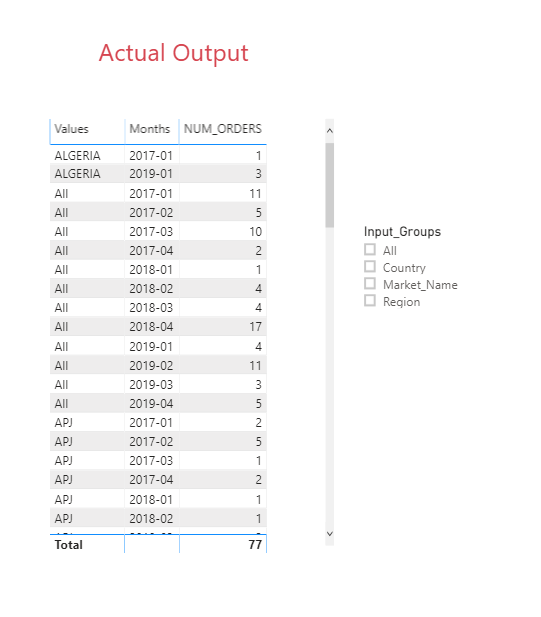
Task: Click month 2017-01 in first ALGERIA row
Action: point(151,156)
